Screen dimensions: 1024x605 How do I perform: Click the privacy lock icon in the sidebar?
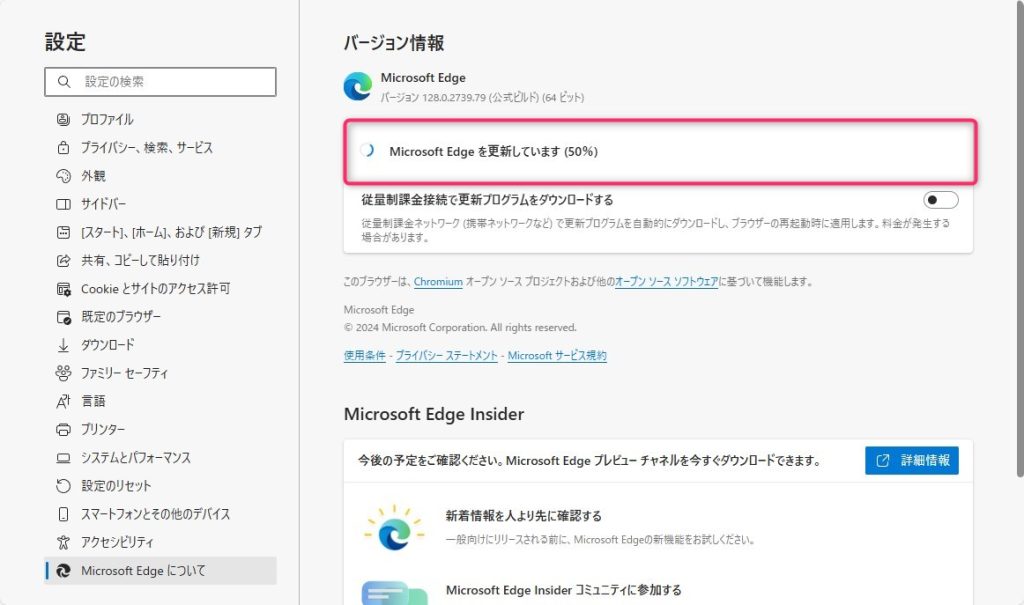pyautogui.click(x=63, y=147)
